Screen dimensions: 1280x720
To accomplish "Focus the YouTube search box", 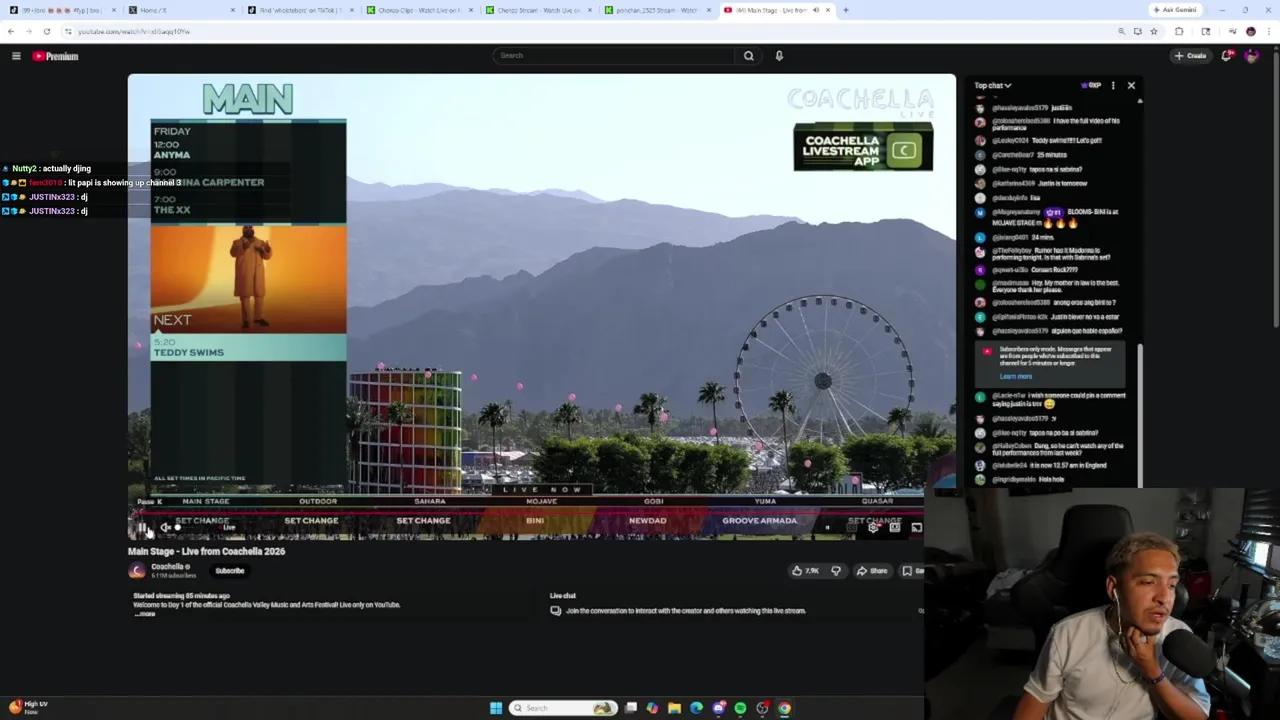I will 614,56.
